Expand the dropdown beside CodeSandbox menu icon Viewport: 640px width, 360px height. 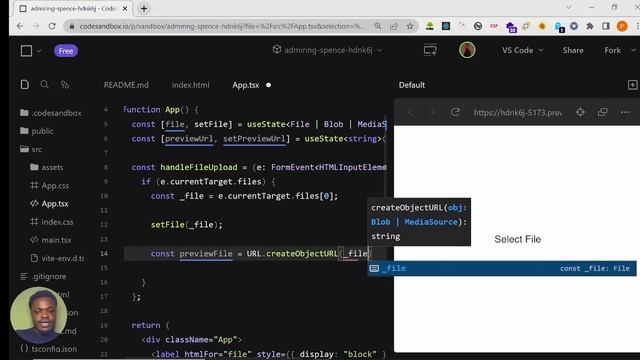pos(39,51)
